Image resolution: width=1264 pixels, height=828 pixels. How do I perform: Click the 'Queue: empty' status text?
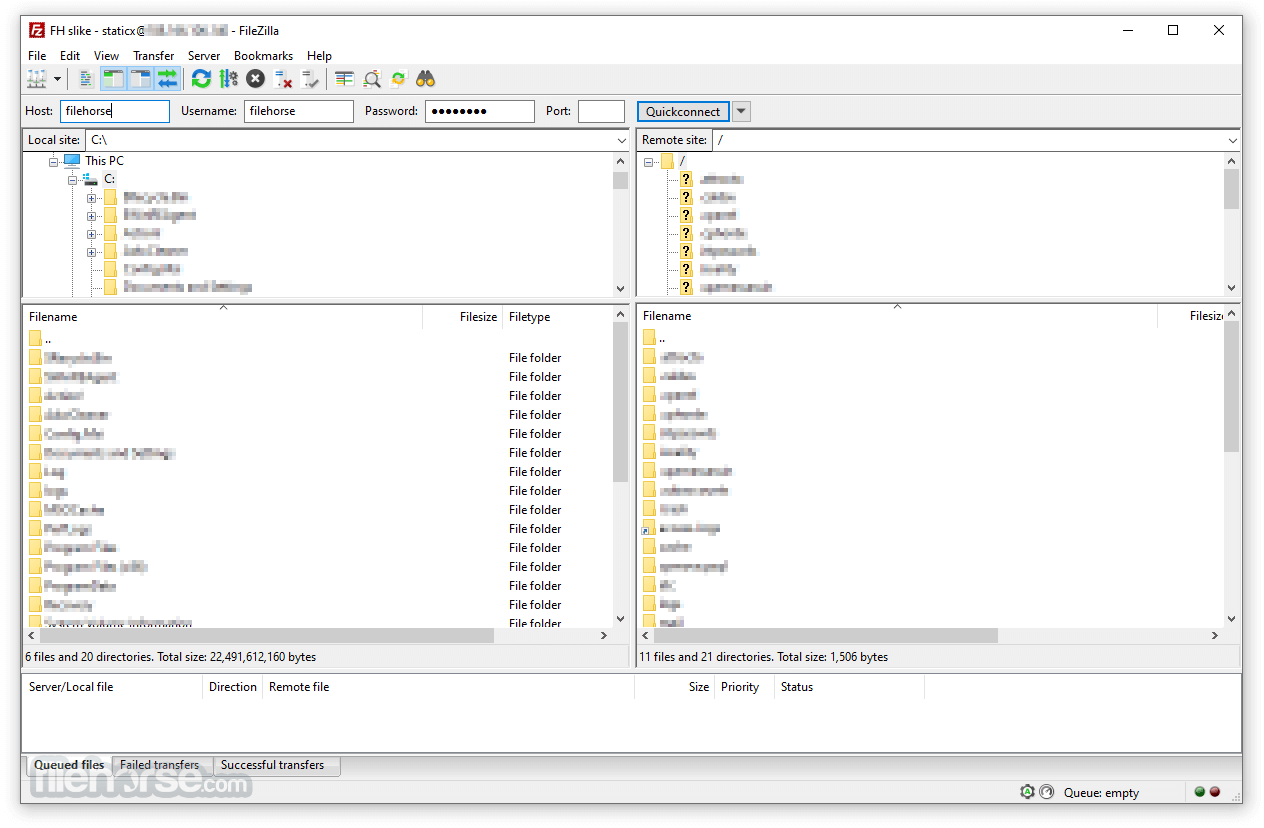[1101, 793]
